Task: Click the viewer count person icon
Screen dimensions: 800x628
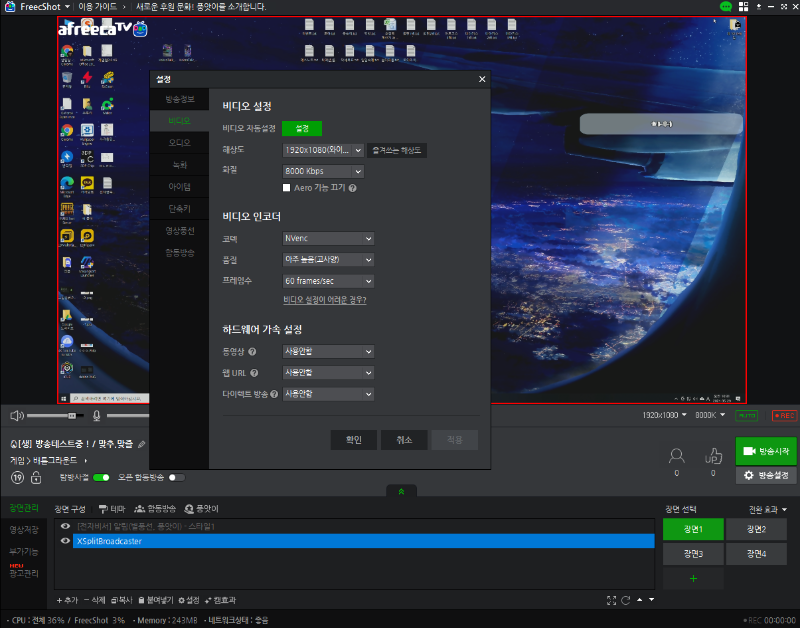Action: (x=677, y=455)
